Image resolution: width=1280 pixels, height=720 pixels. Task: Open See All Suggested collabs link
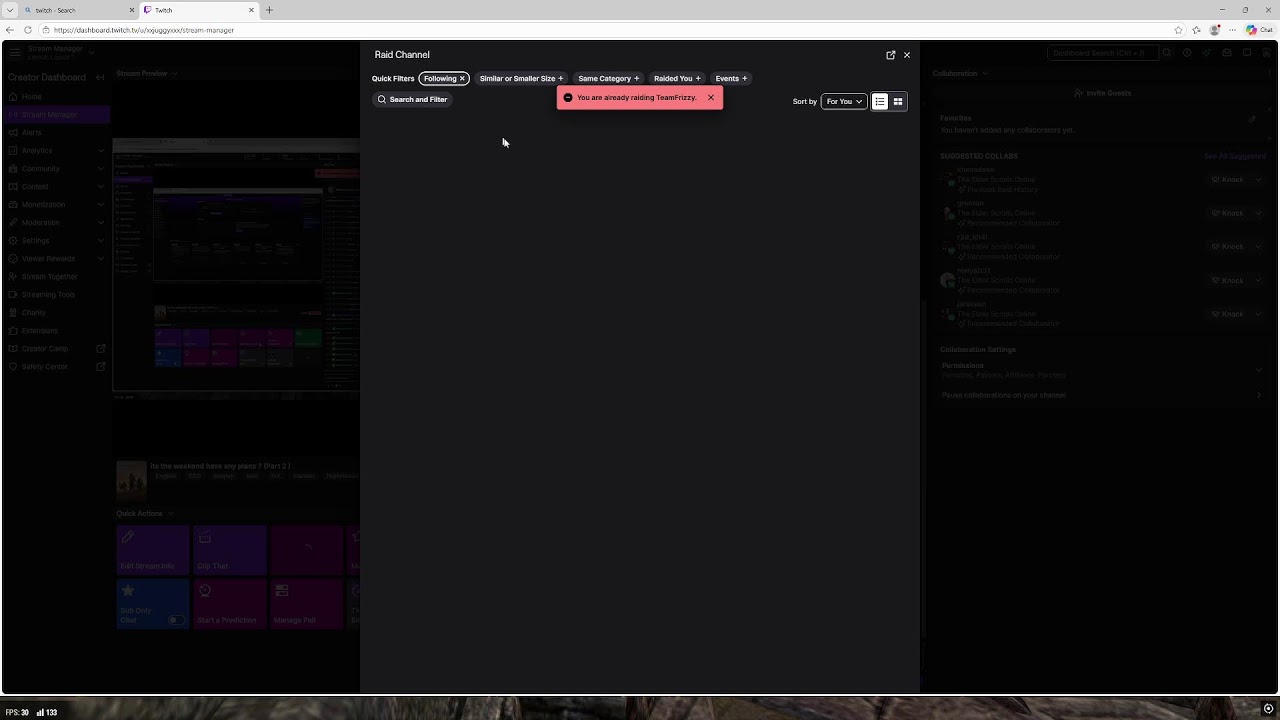[x=1235, y=156]
